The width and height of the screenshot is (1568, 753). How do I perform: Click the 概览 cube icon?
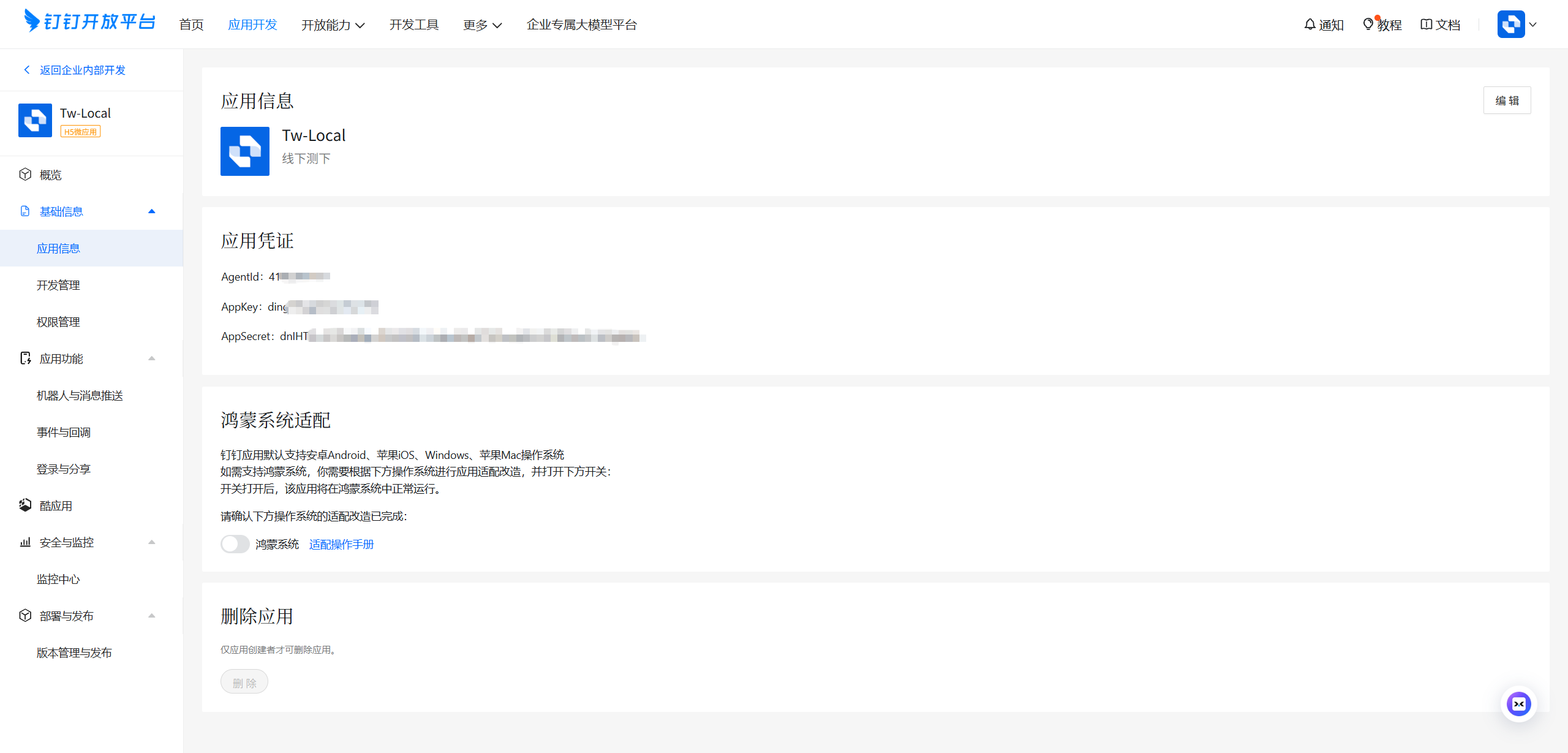25,175
